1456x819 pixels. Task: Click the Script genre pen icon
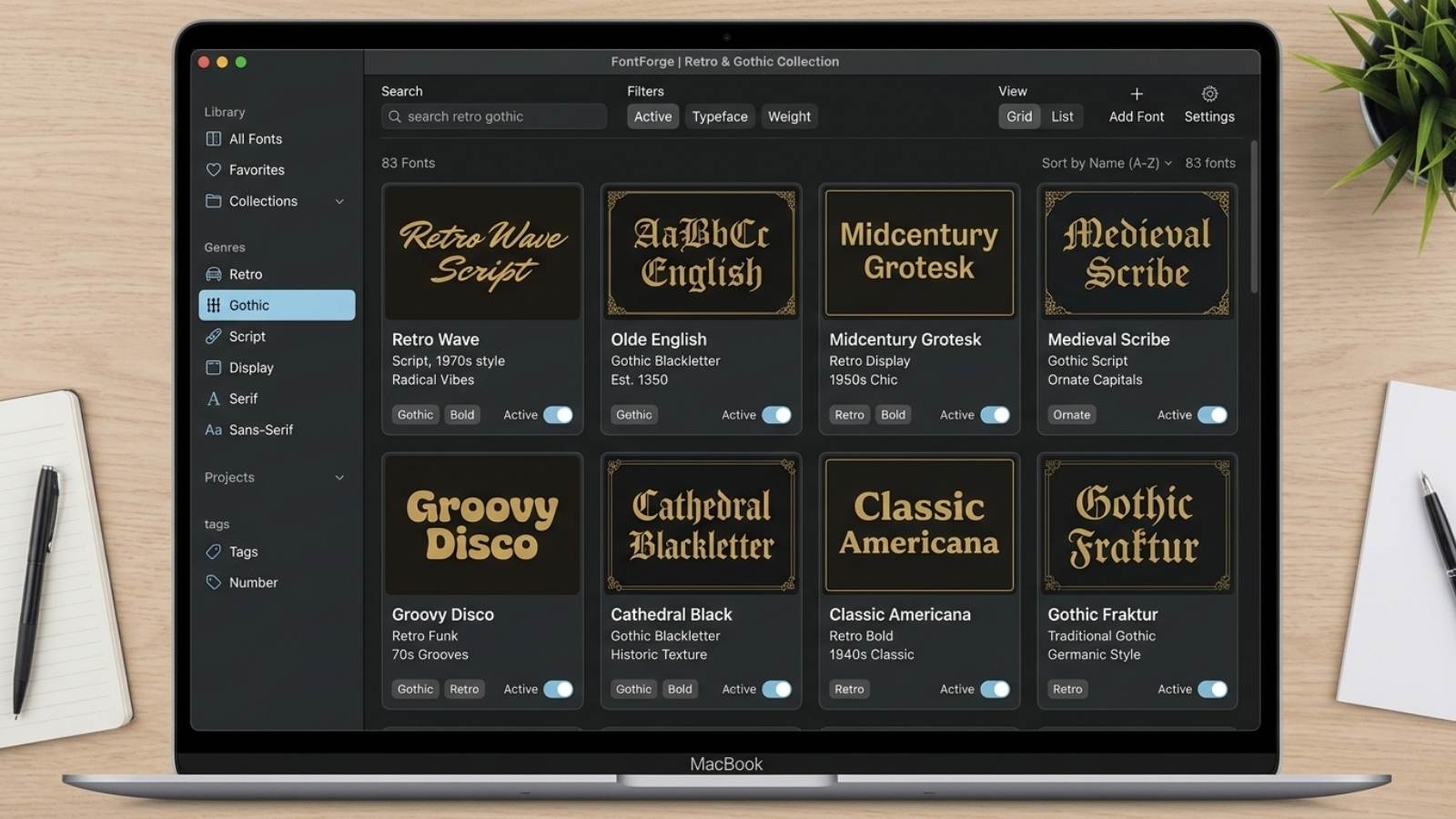[214, 337]
